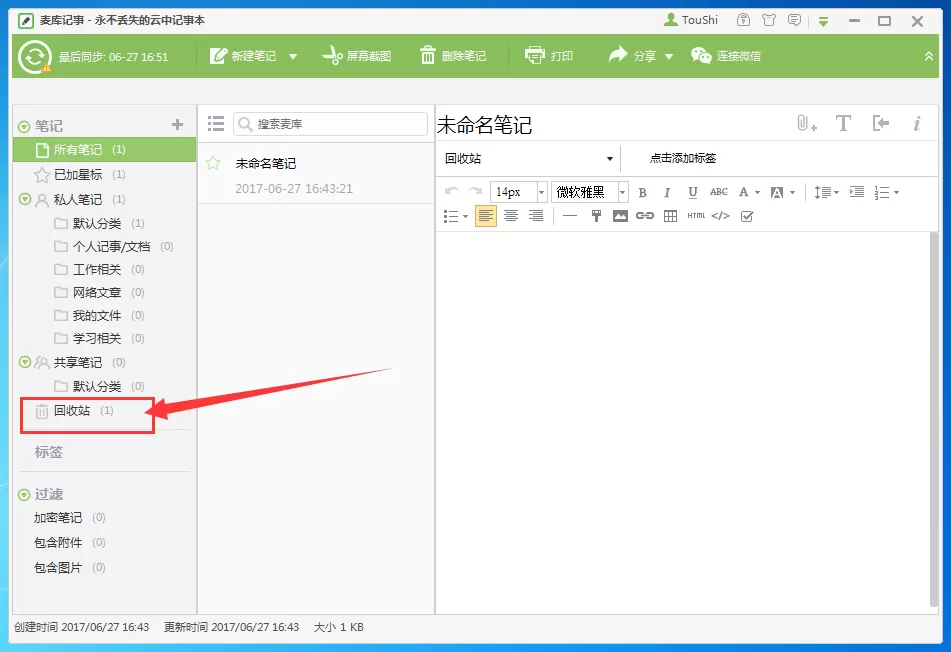951x652 pixels.
Task: Collapse the 私人笔记 tree node
Action: [x=25, y=199]
